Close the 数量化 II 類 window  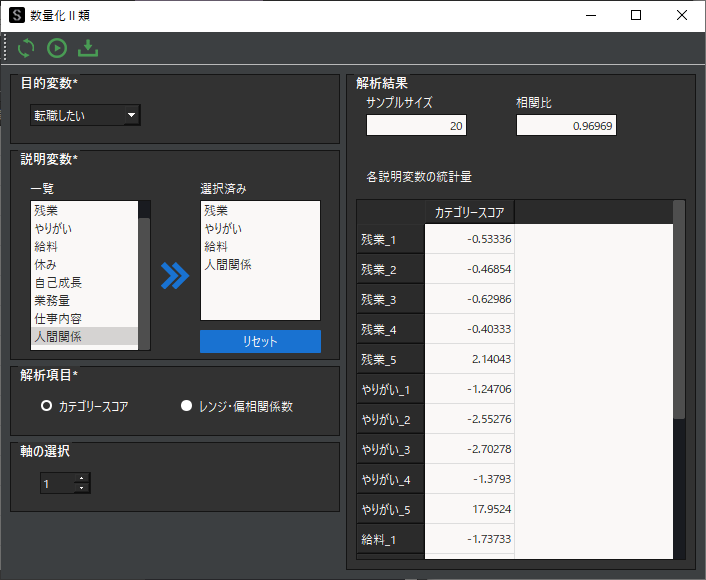[682, 15]
